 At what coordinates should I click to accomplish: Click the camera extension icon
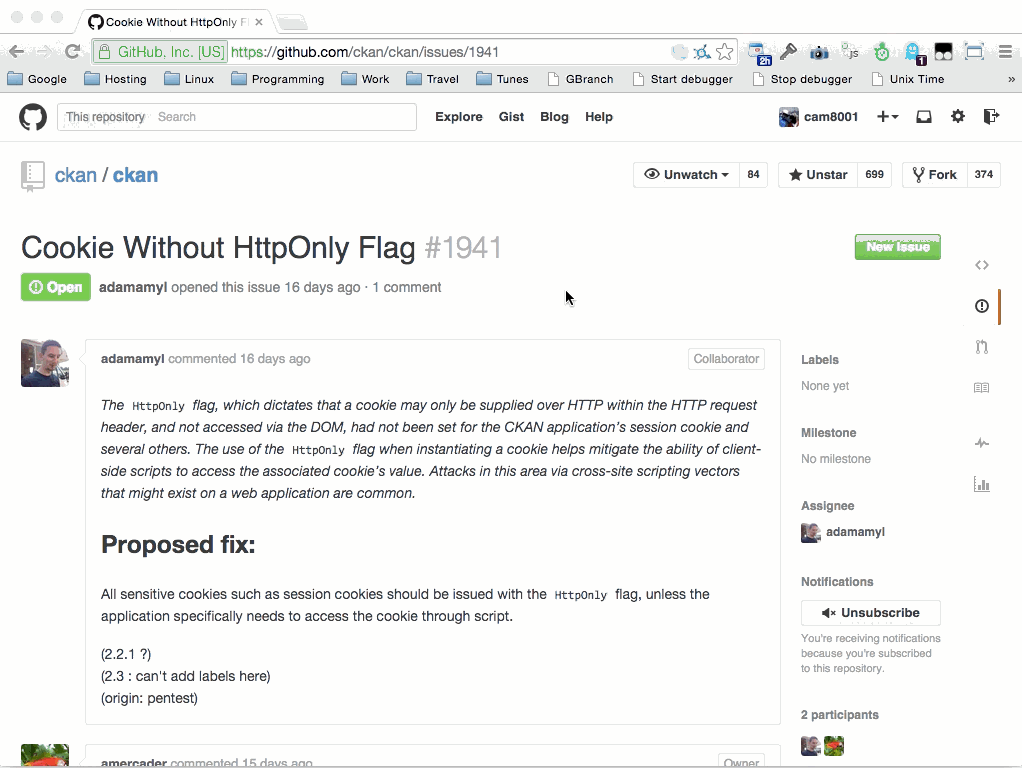click(x=819, y=52)
